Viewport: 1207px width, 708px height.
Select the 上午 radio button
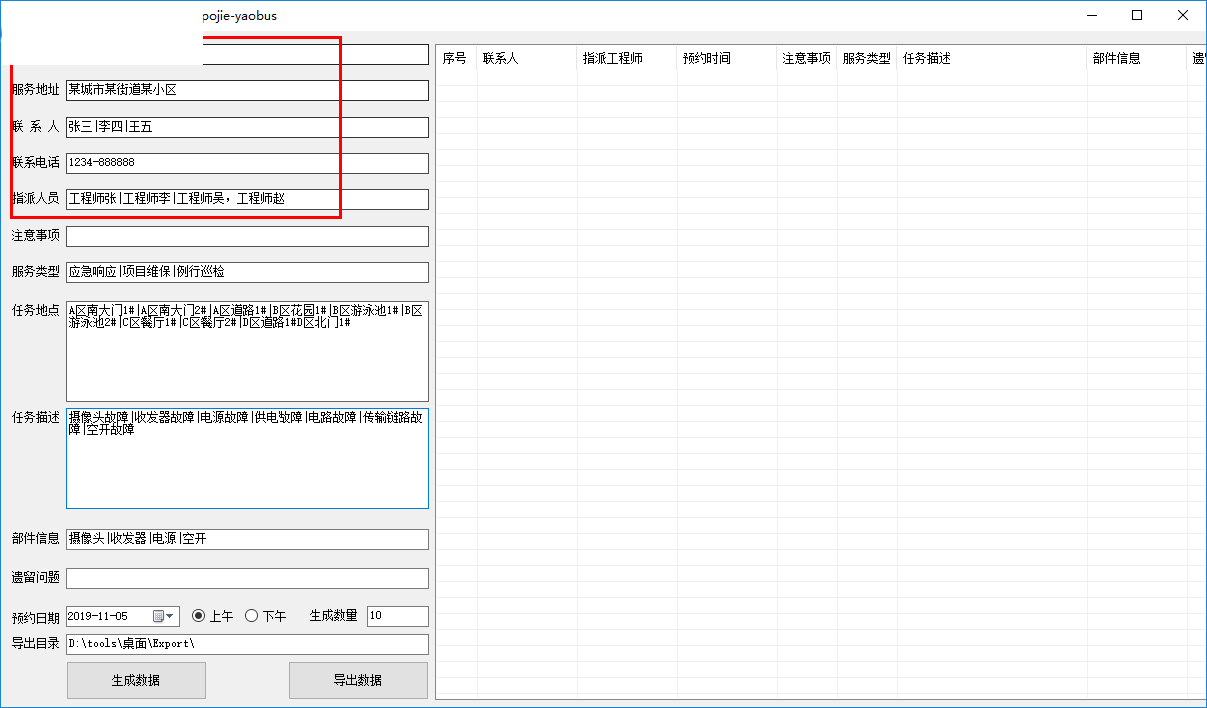(198, 616)
